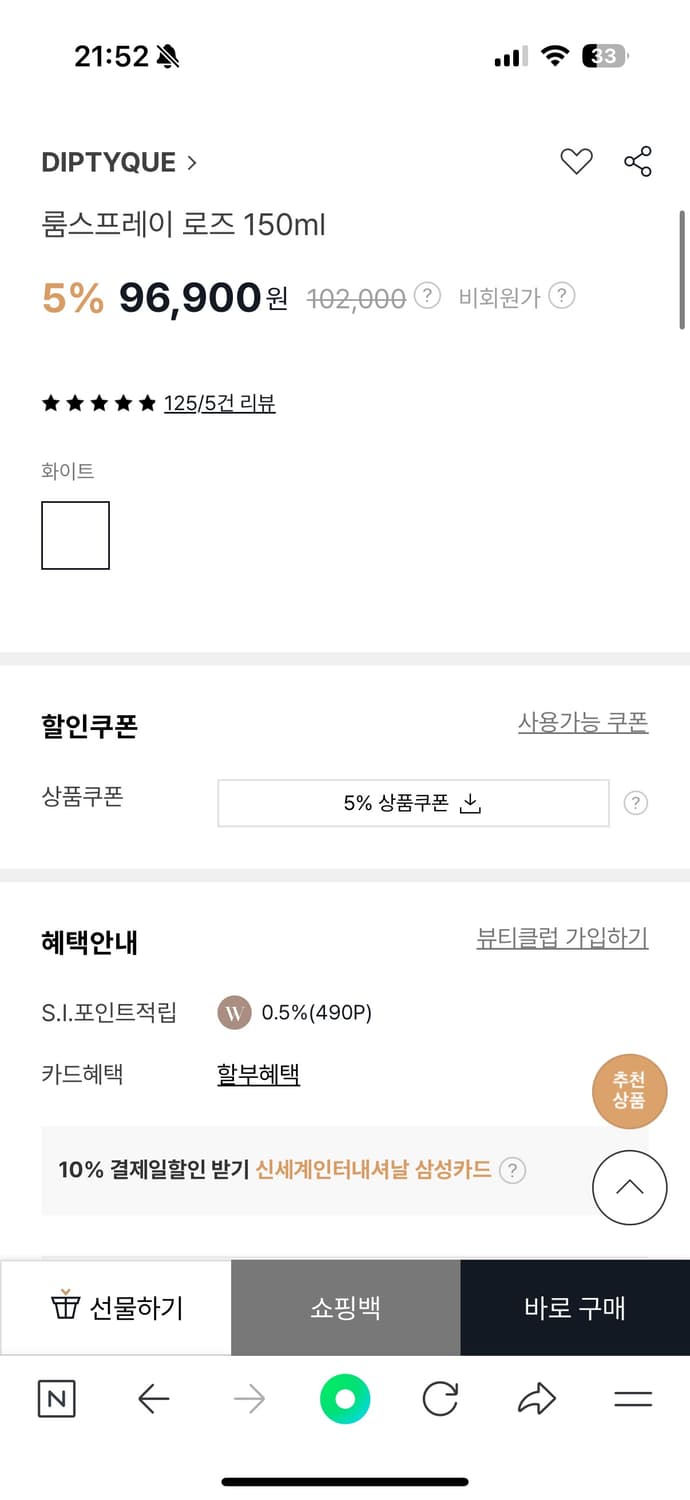Screen dimensions: 690x1500
Task: Open the browser hamburger menu
Action: coord(633,1399)
